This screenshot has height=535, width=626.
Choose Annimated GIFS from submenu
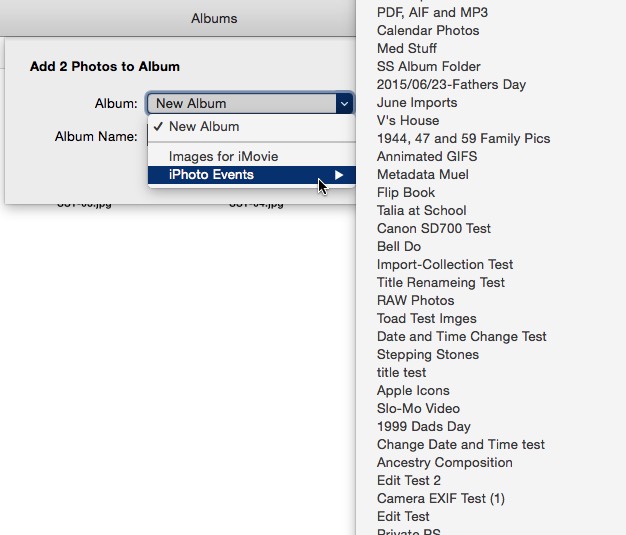427,157
